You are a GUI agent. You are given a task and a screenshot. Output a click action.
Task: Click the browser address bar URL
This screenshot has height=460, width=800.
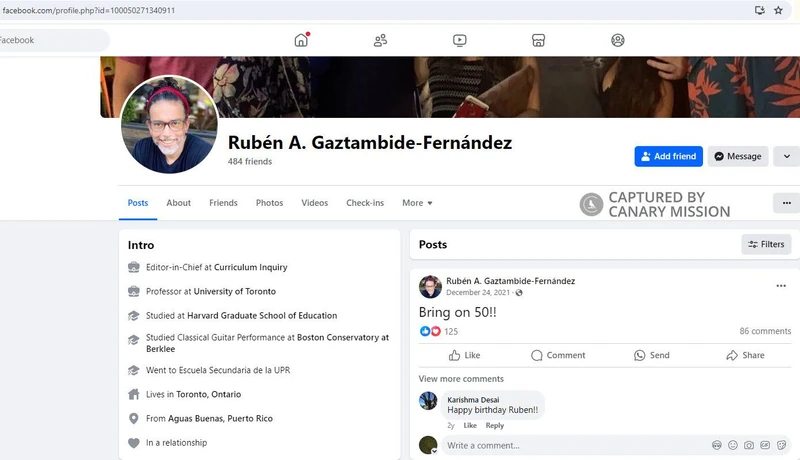[x=89, y=10]
